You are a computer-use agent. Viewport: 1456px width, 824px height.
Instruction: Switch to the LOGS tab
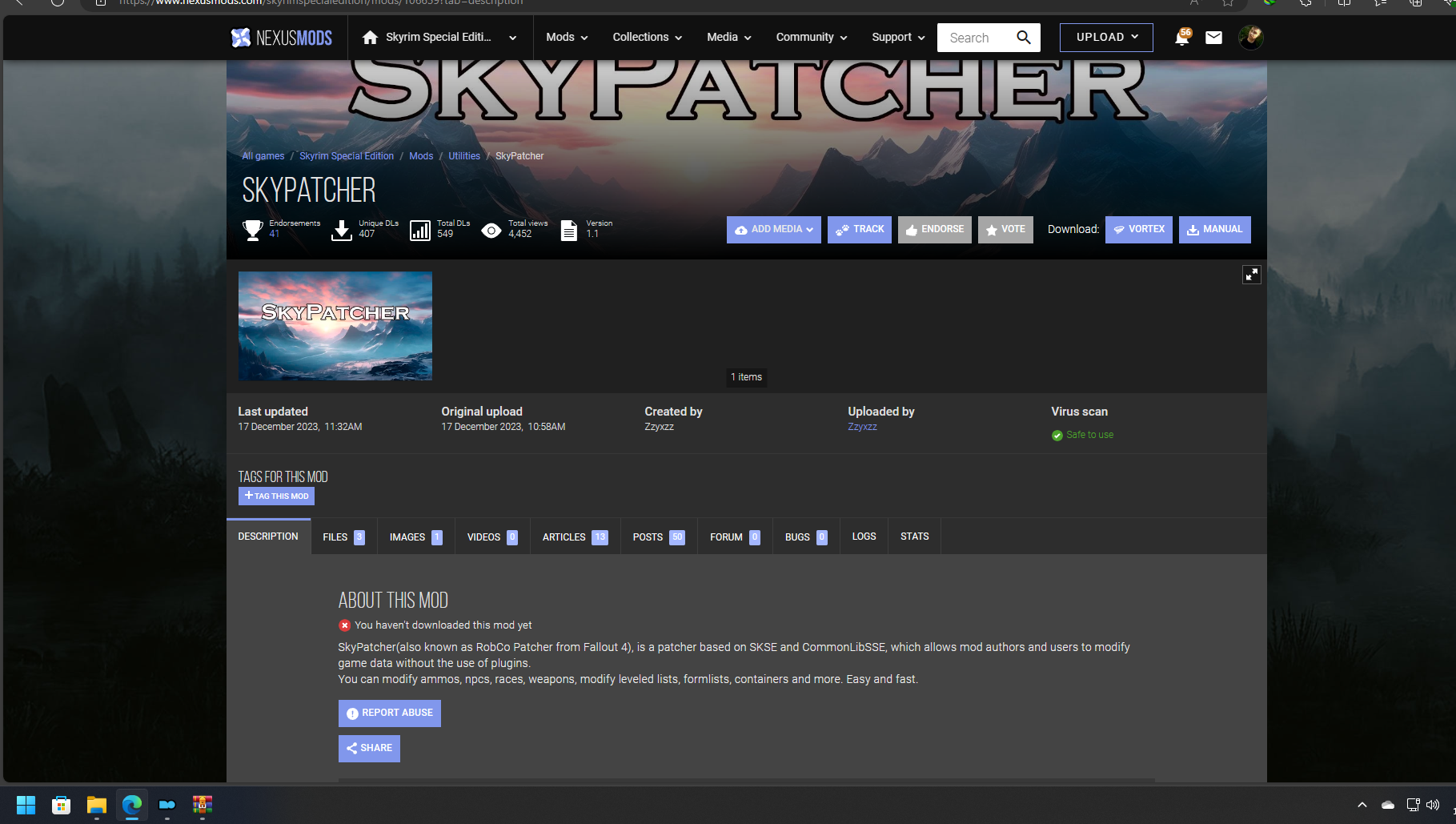tap(864, 537)
